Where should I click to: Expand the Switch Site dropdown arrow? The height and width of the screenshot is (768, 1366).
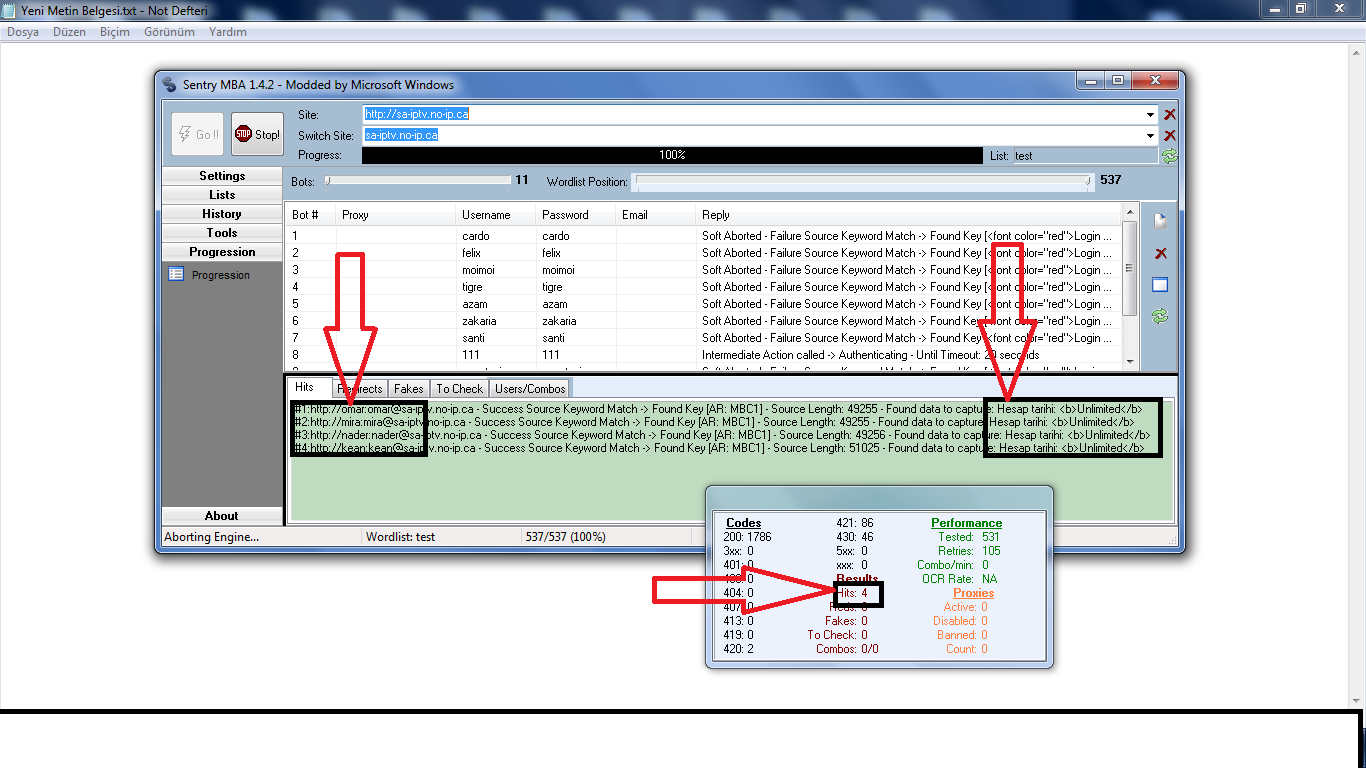[x=1151, y=135]
